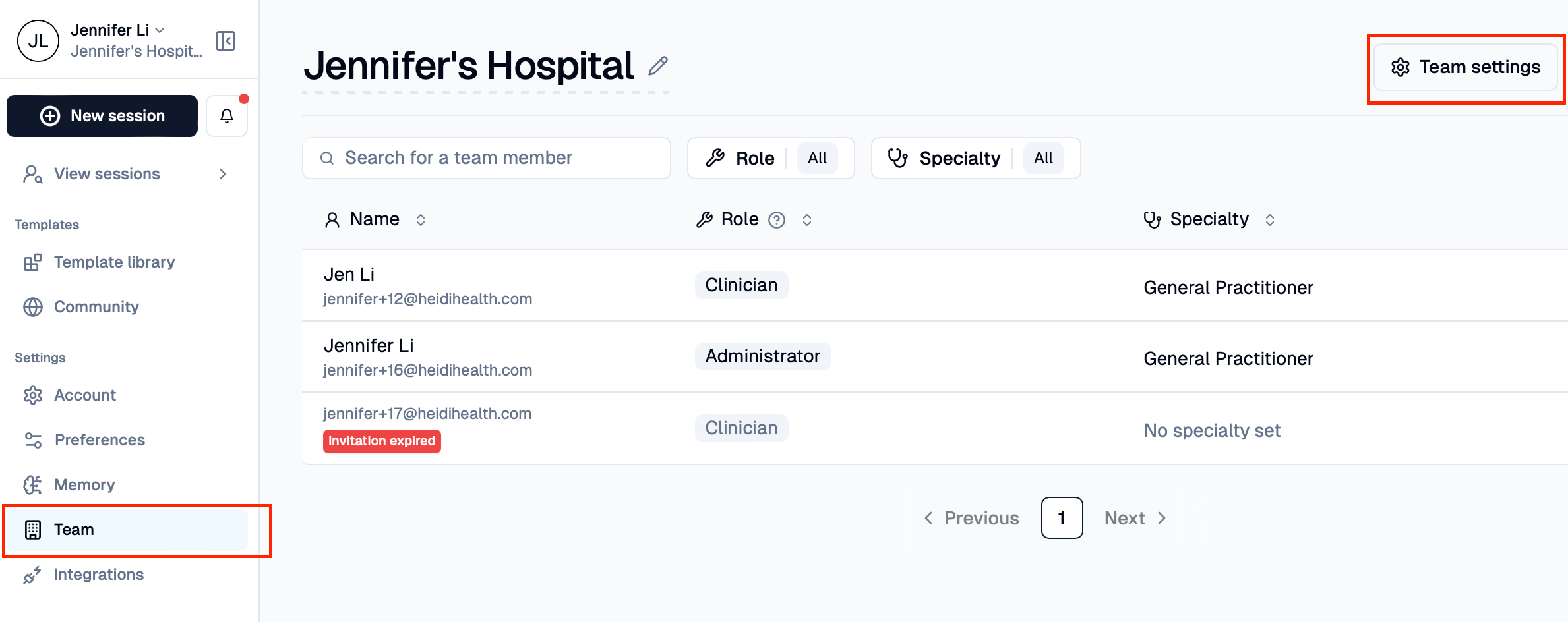Click the Preferences icon in sidebar
The width and height of the screenshot is (1568, 622).
tap(33, 439)
